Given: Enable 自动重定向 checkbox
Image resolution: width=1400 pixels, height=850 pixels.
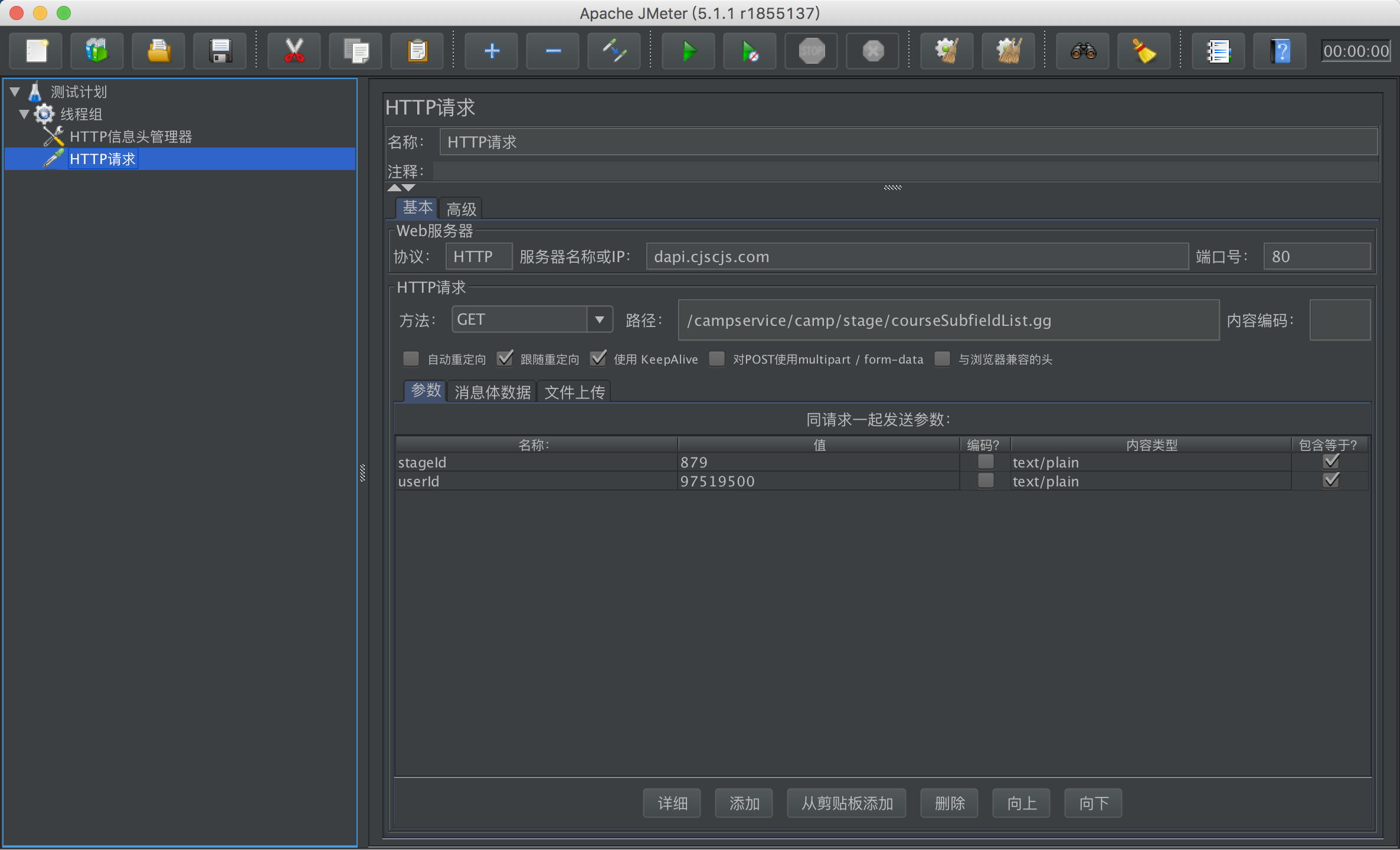Looking at the screenshot, I should click(x=411, y=359).
